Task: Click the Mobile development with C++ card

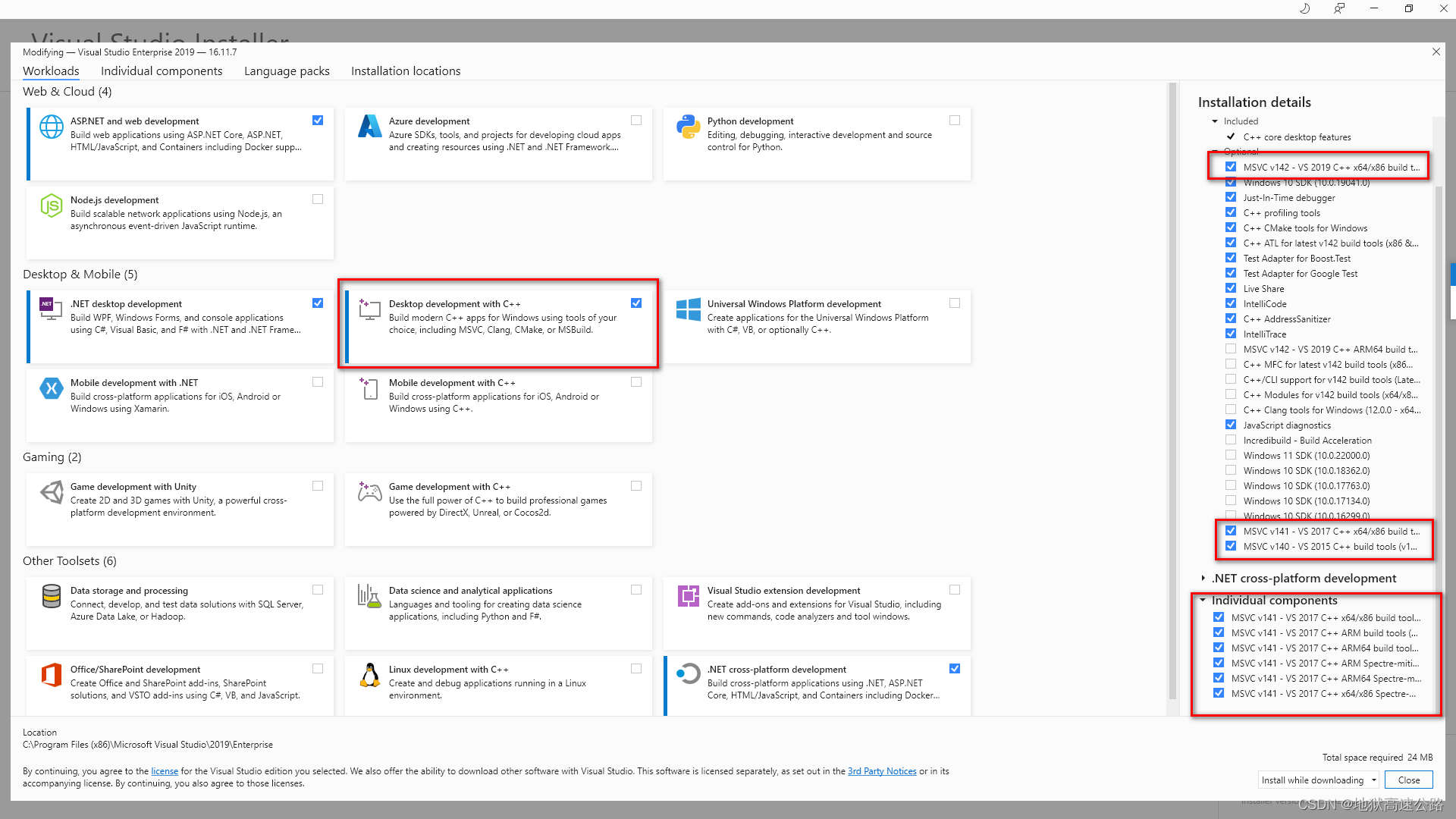Action: coord(498,405)
